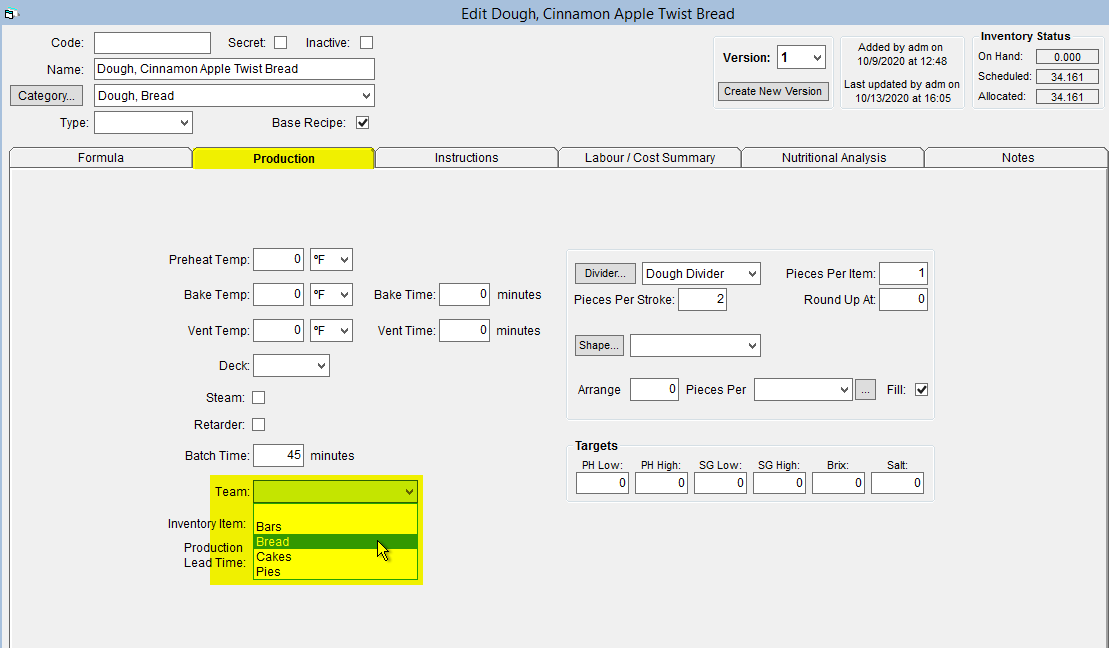
Task: Enable the Steam checkbox
Action: coord(259,398)
